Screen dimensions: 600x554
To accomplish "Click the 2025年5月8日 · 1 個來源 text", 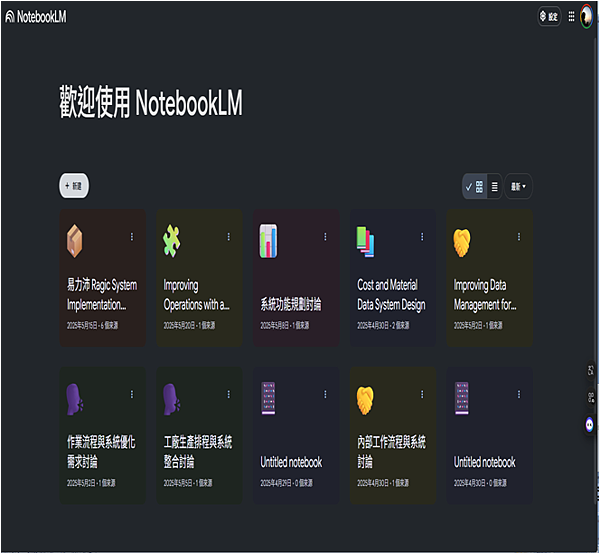I will click(x=285, y=326).
